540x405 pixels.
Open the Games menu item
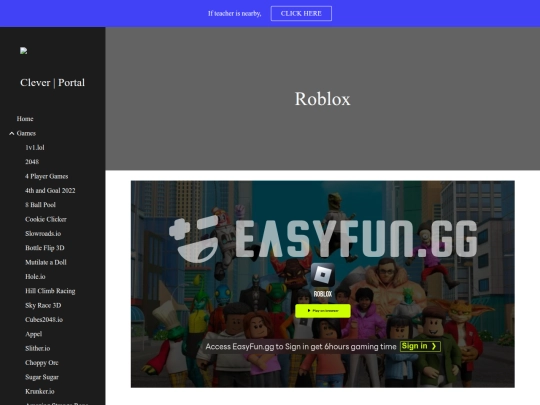coord(26,133)
